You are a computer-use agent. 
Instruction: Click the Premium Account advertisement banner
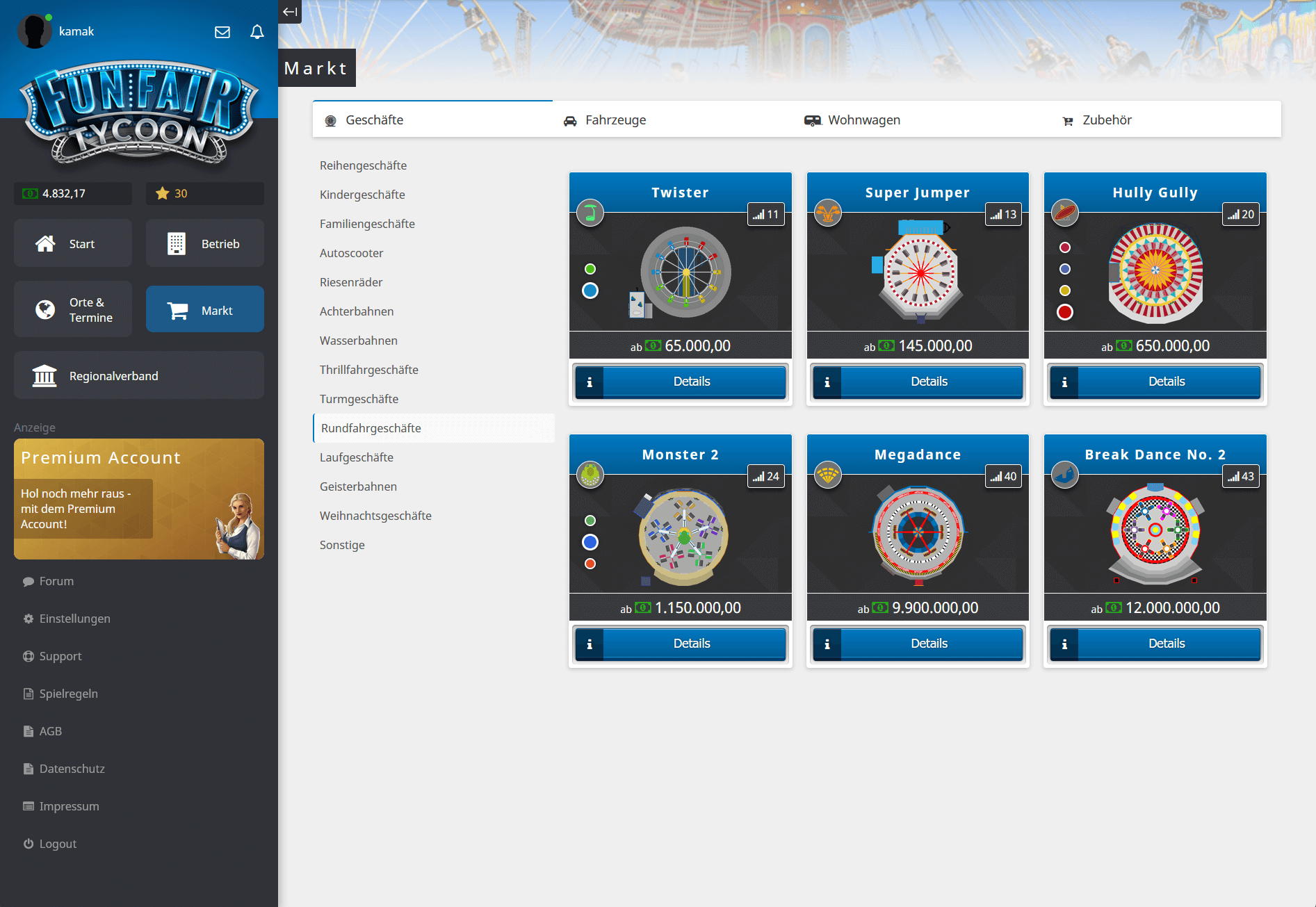tap(139, 499)
